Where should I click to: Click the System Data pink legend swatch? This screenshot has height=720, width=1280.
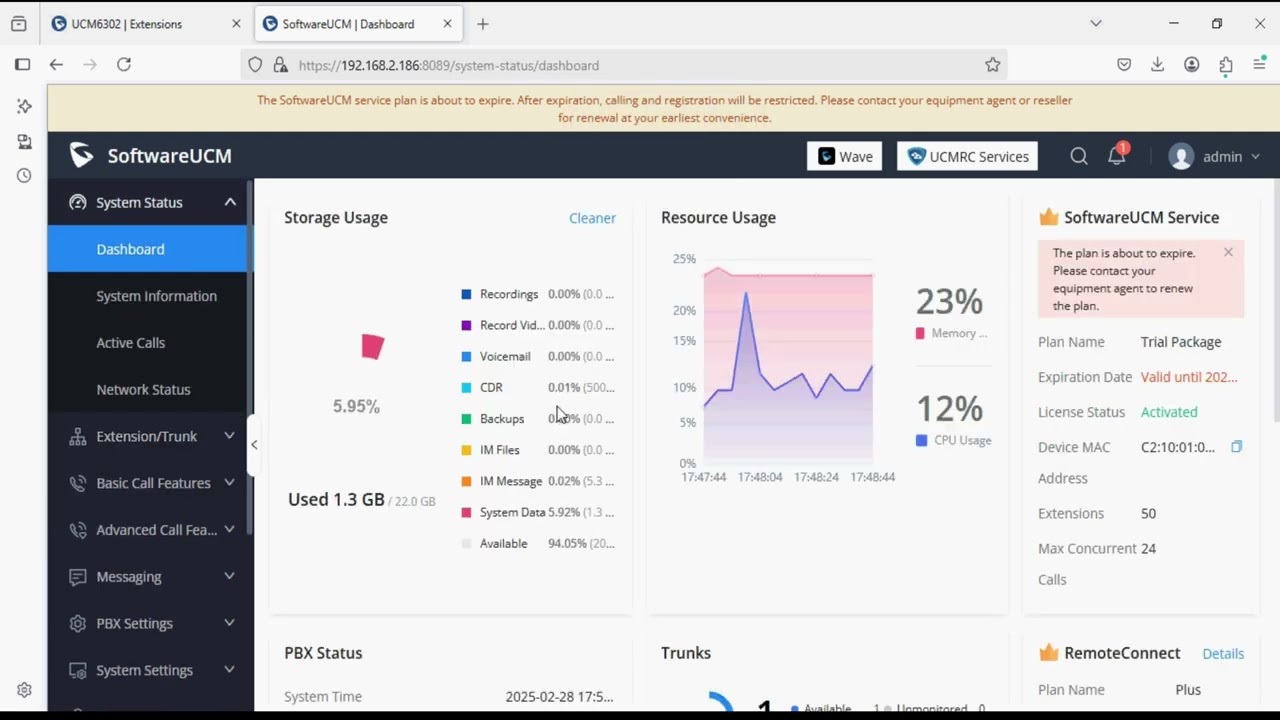tap(466, 512)
